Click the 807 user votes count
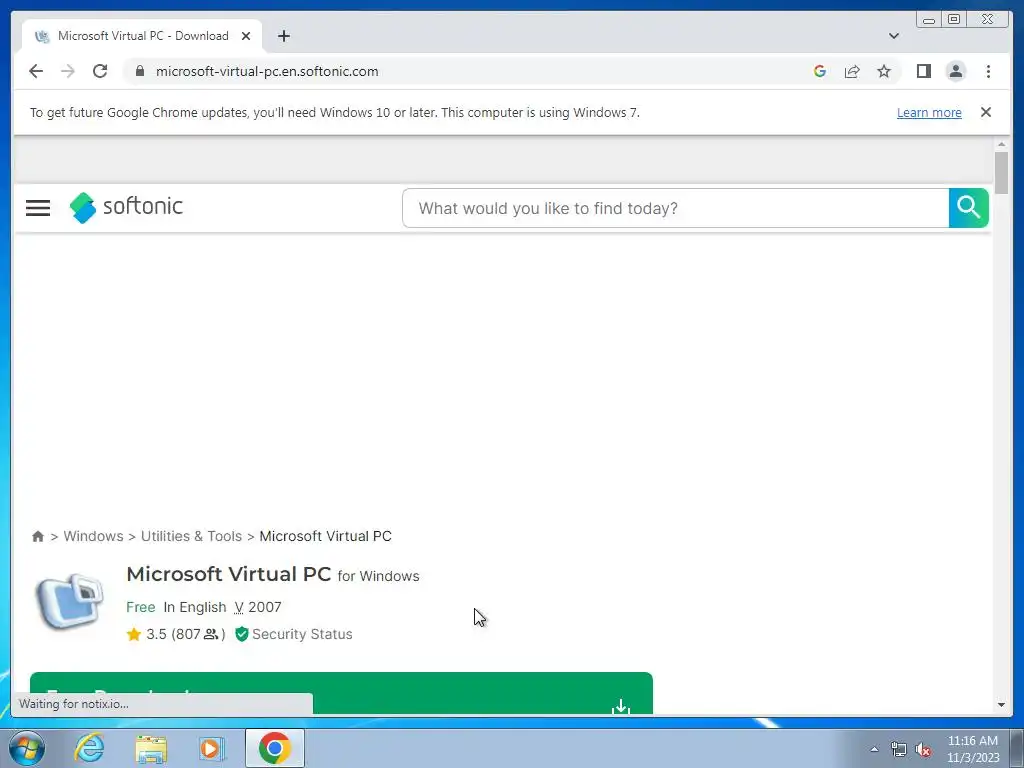Viewport: 1024px width, 768px height. coord(197,634)
